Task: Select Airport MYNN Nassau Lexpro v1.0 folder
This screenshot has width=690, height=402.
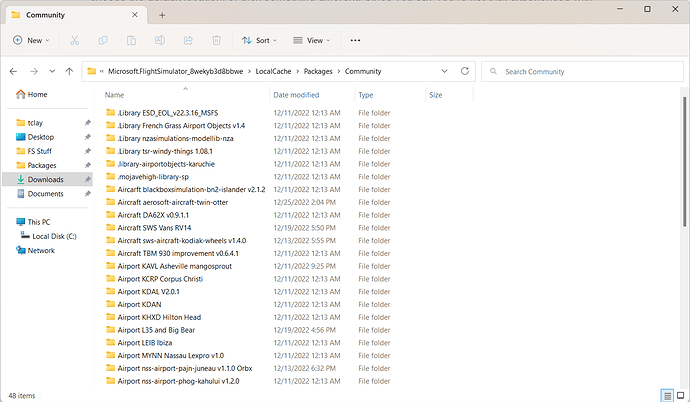Action: coord(171,355)
